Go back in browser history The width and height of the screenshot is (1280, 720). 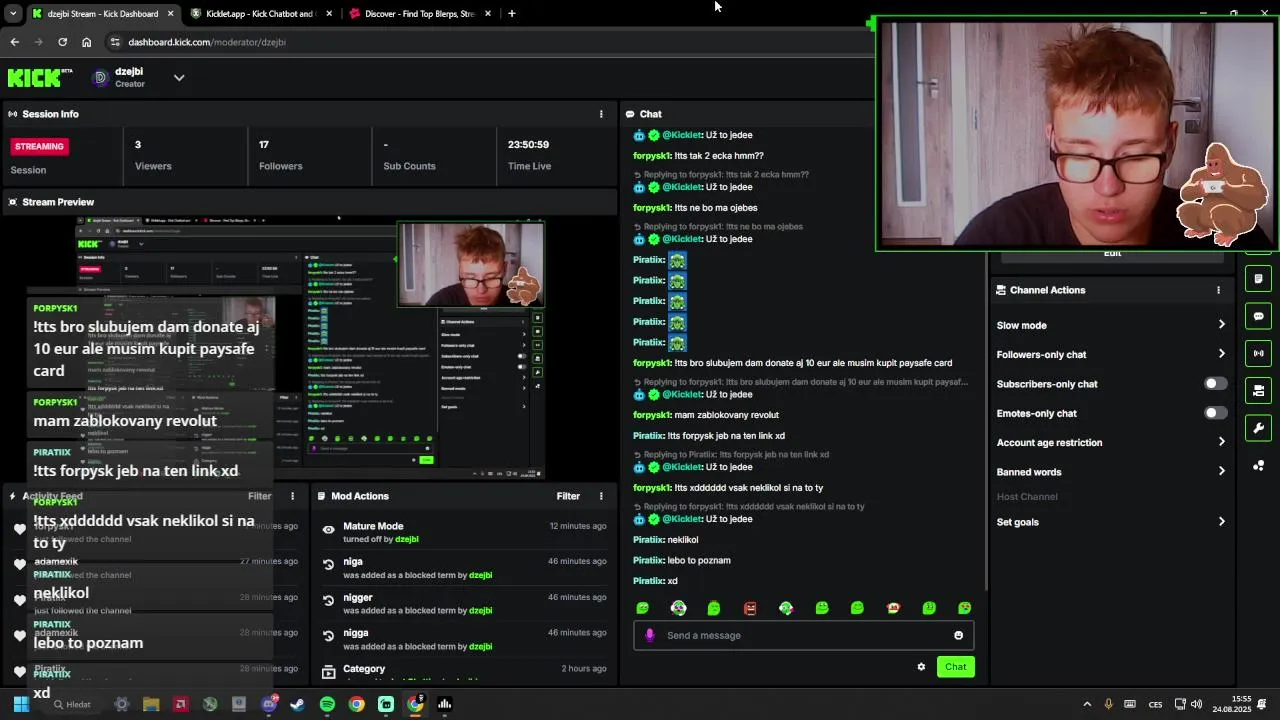14,42
